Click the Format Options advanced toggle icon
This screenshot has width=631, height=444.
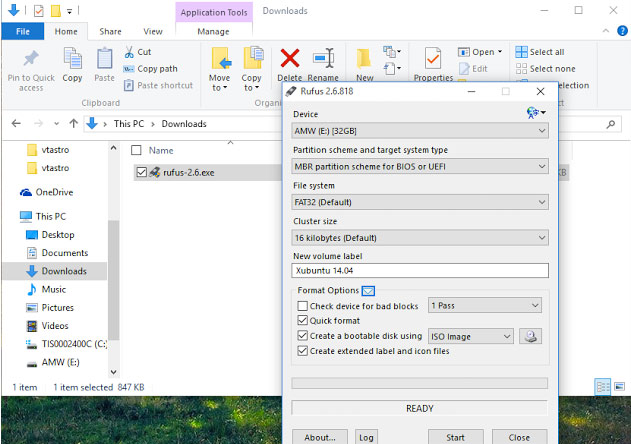[x=368, y=290]
